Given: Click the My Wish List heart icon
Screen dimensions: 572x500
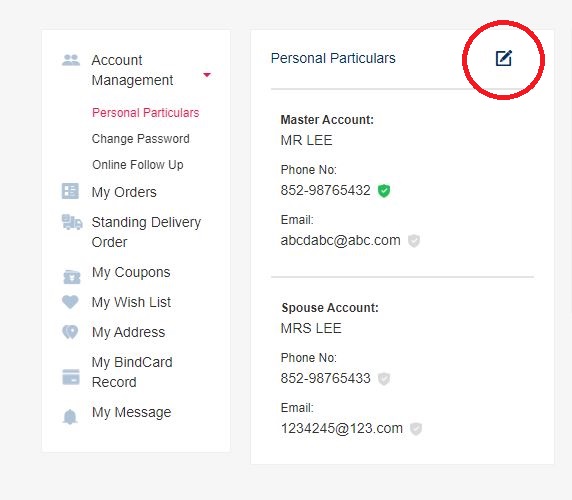Looking at the screenshot, I should pyautogui.click(x=70, y=302).
